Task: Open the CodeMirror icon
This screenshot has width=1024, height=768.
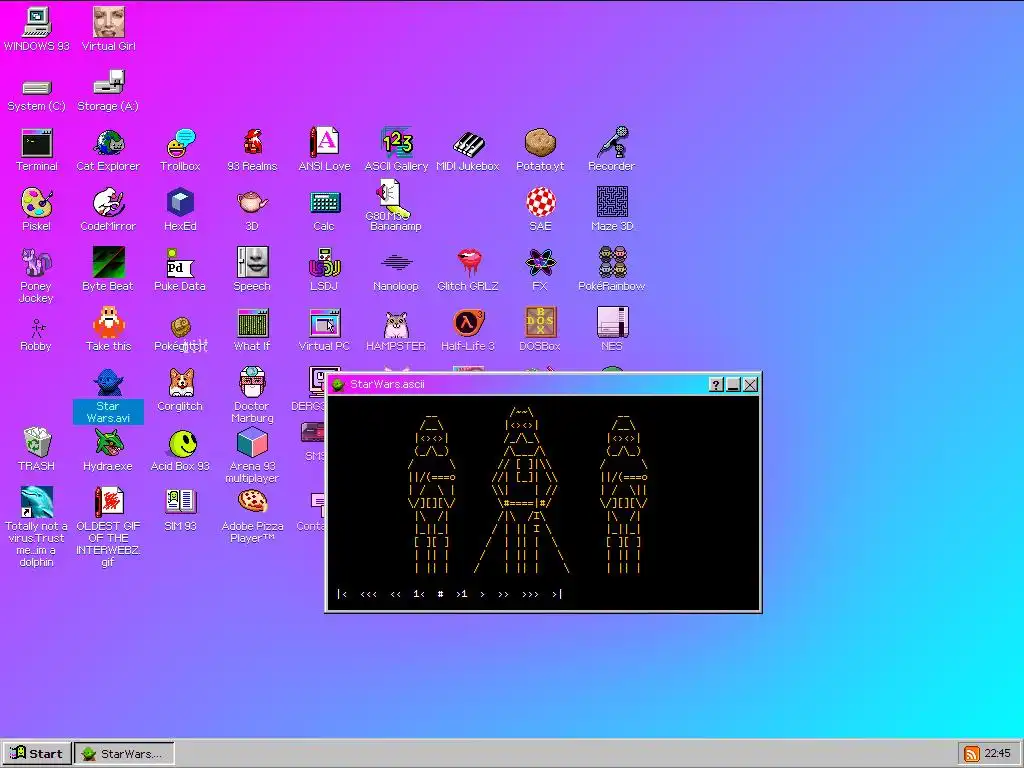Action: tap(108, 210)
